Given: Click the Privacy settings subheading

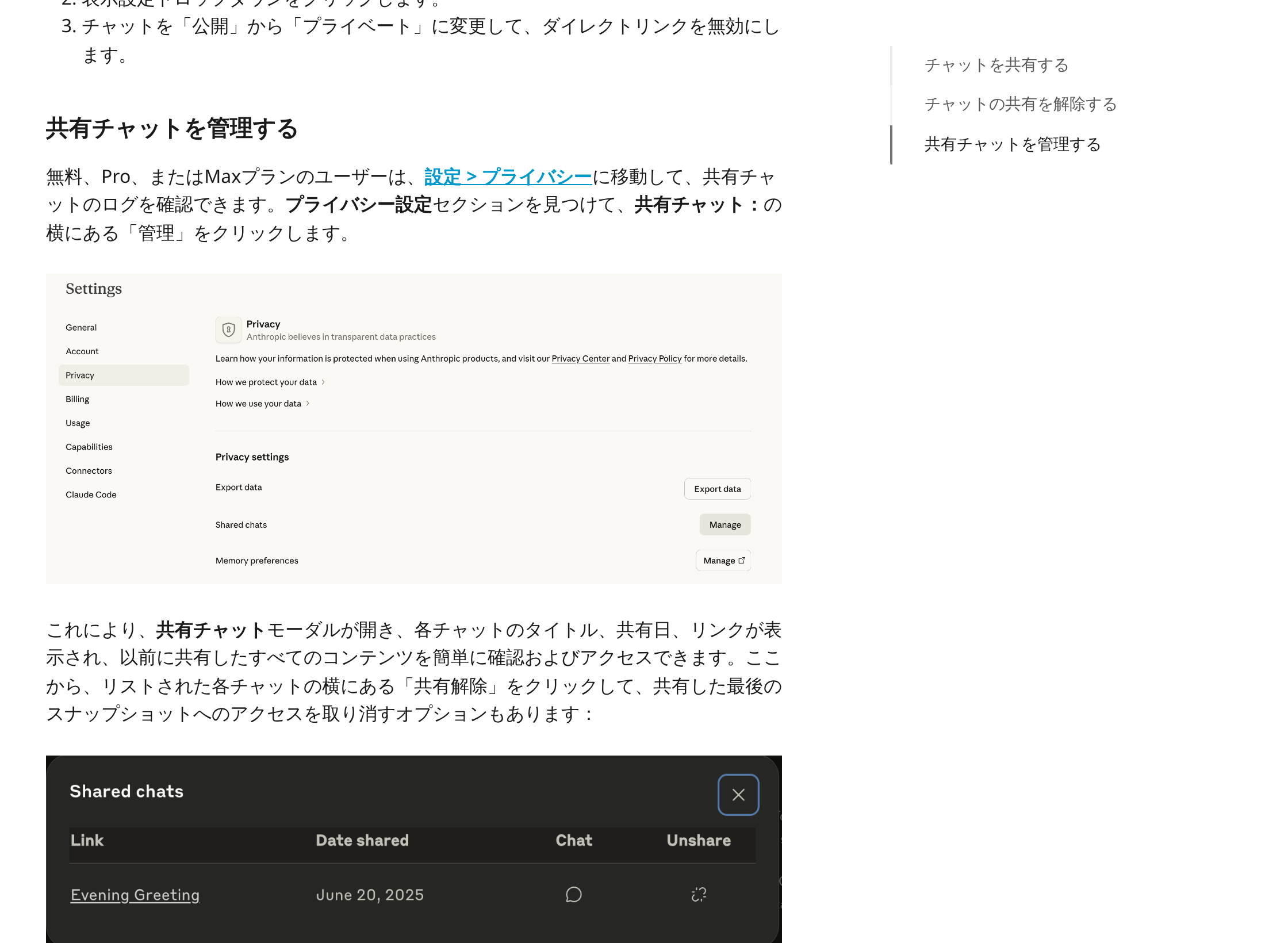Looking at the screenshot, I should [x=252, y=457].
